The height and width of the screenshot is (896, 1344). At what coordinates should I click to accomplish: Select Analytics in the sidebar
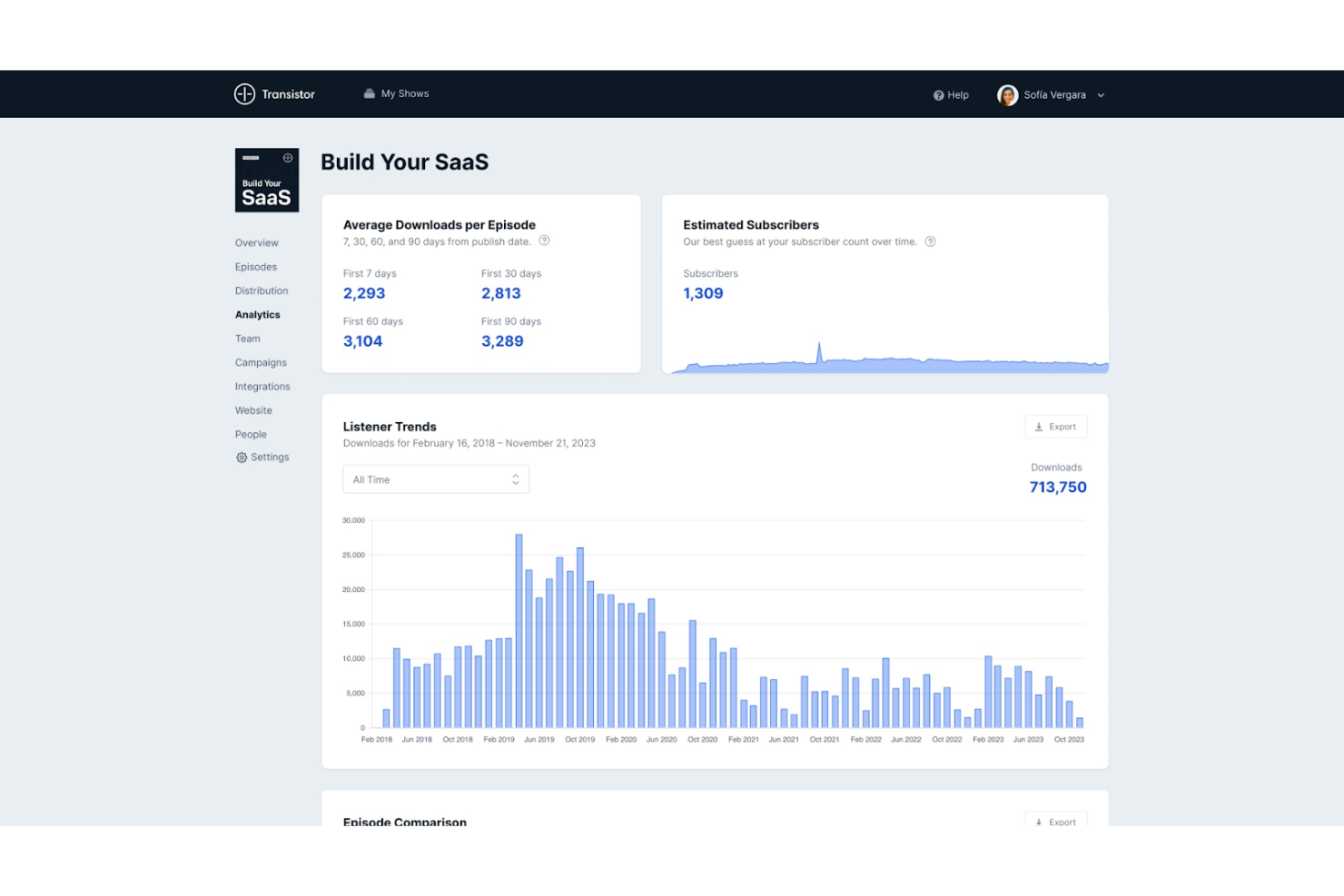pyautogui.click(x=258, y=315)
